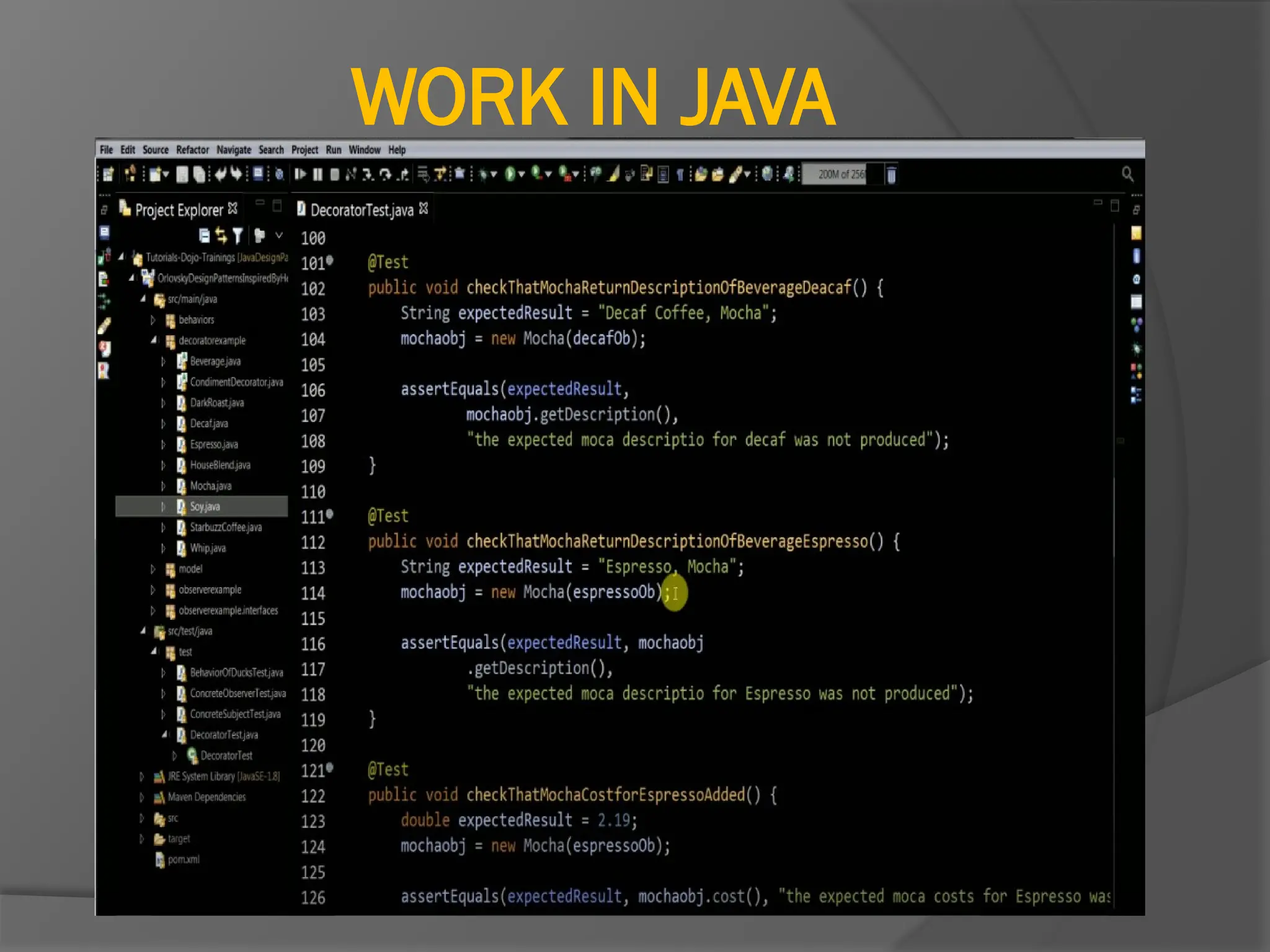Close the Project Explorer view
This screenshot has height=952, width=1270.
233,208
